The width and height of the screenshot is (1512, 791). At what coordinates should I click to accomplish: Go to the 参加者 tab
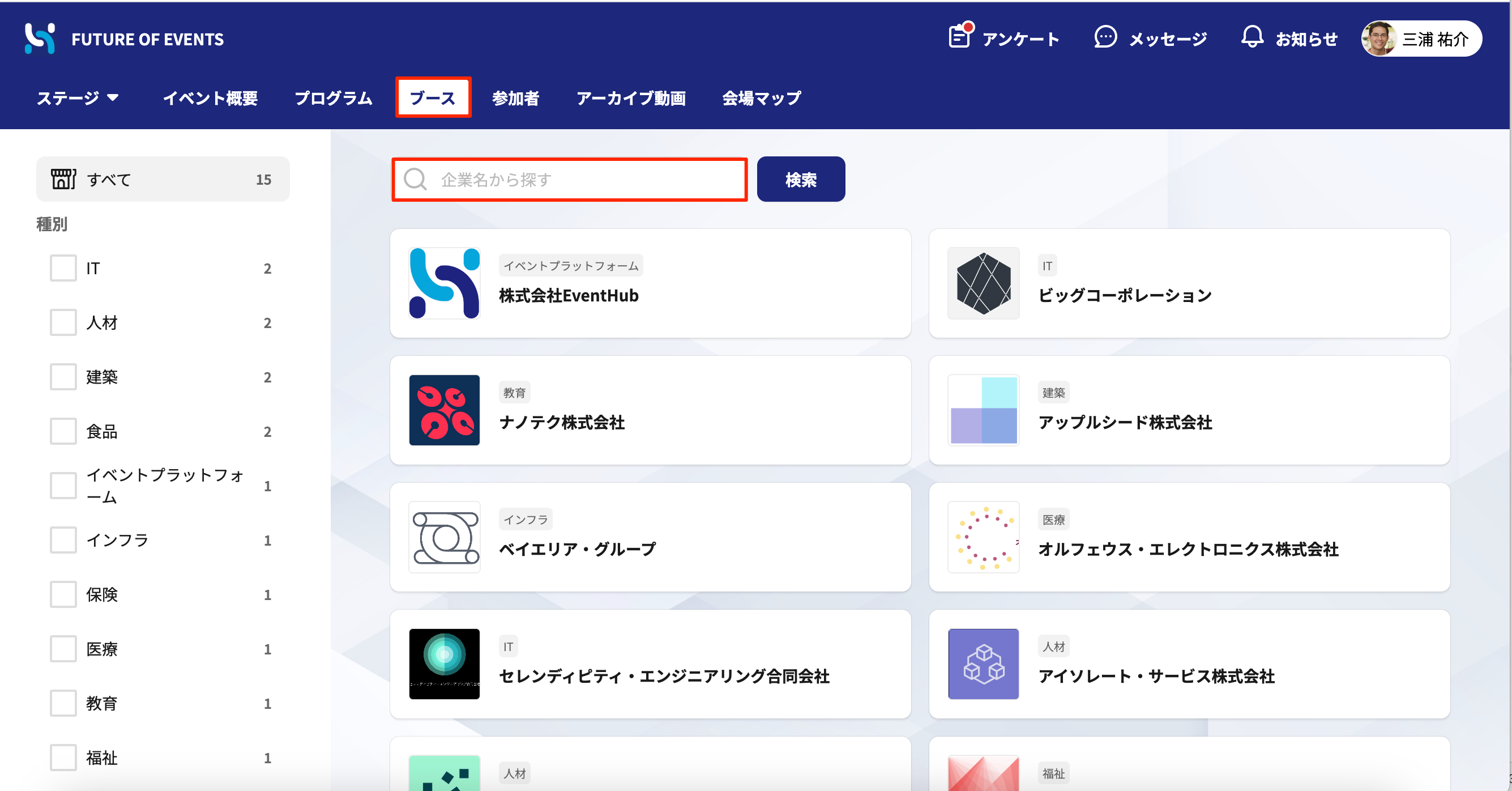(x=515, y=97)
